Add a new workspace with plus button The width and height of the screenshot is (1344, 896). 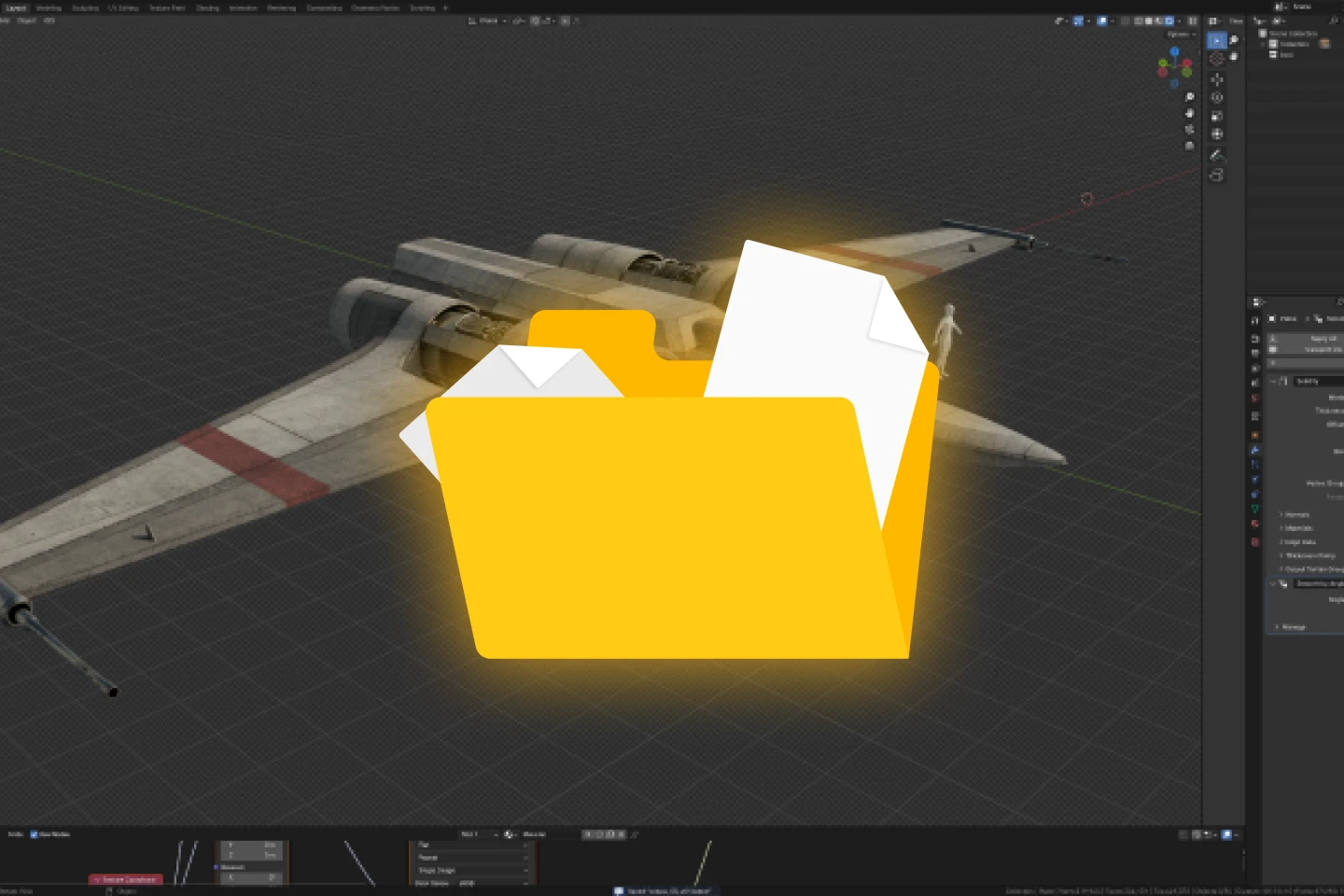point(445,7)
